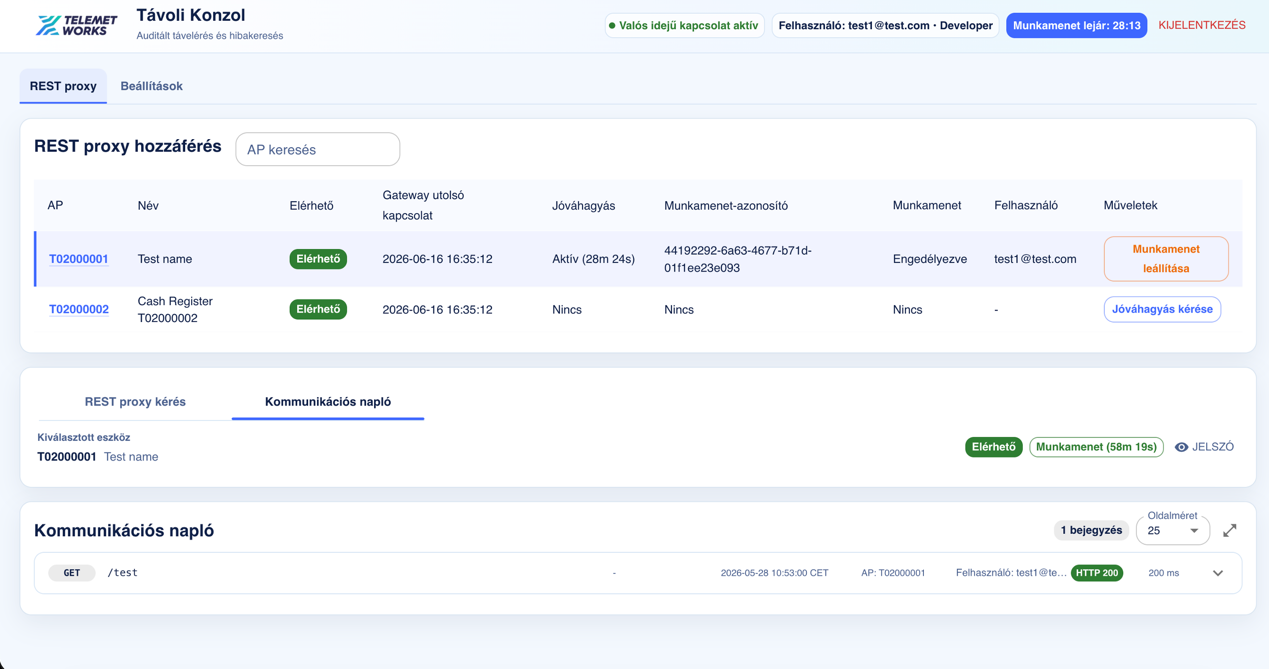Click the Cash Register T02000002 name cell
Image resolution: width=1269 pixels, height=669 pixels.
pos(175,309)
